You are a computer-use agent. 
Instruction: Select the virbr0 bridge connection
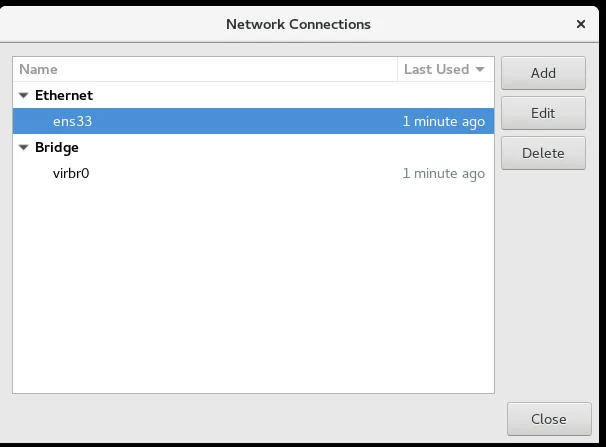tap(72, 173)
